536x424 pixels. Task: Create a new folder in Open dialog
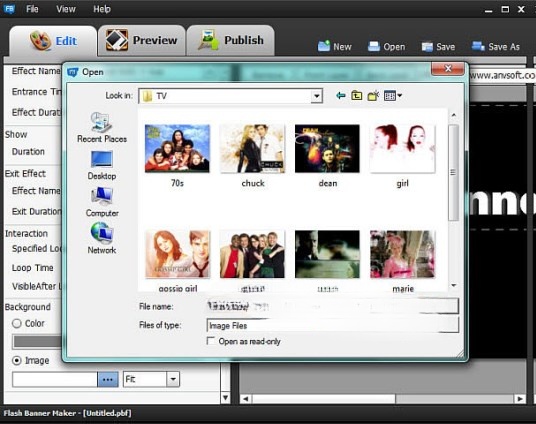[x=373, y=95]
